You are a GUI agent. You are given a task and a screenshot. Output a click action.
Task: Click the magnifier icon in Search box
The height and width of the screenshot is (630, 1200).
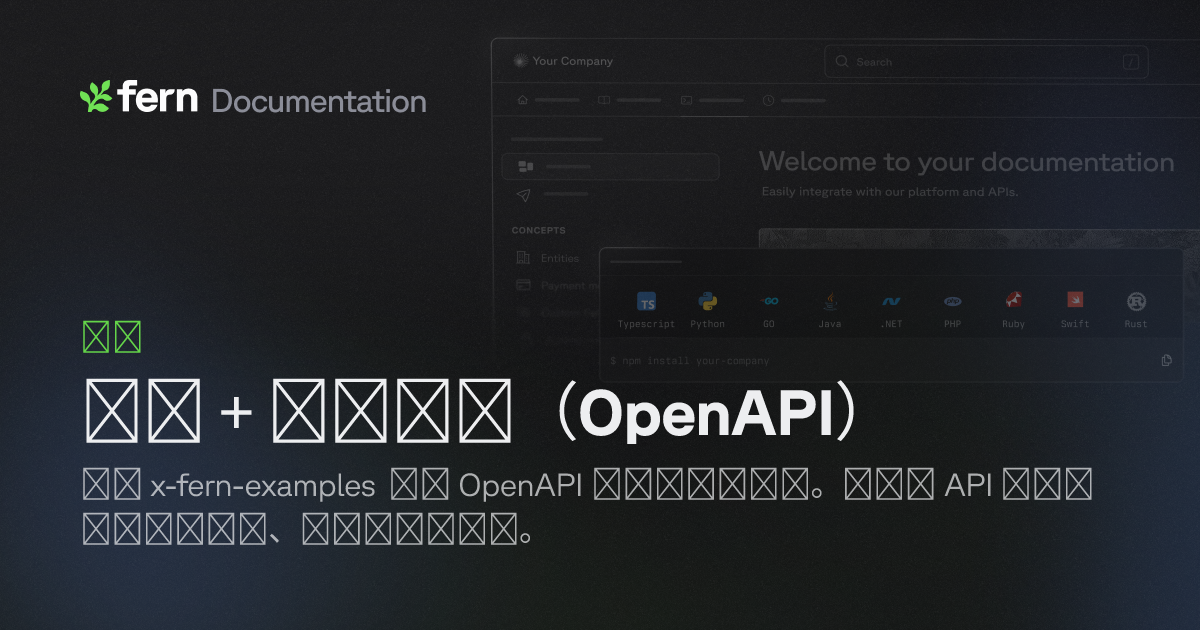(x=842, y=62)
